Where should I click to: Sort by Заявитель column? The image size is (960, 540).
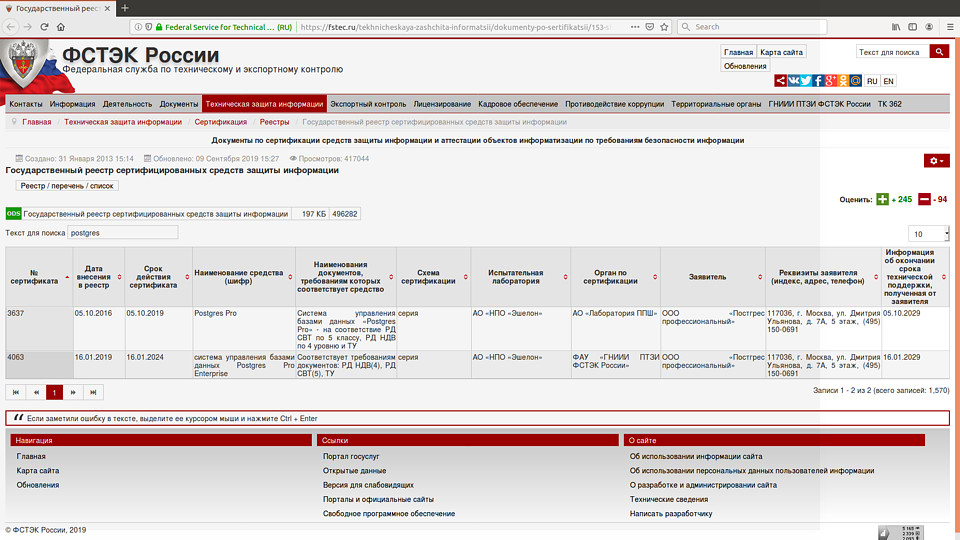[713, 277]
